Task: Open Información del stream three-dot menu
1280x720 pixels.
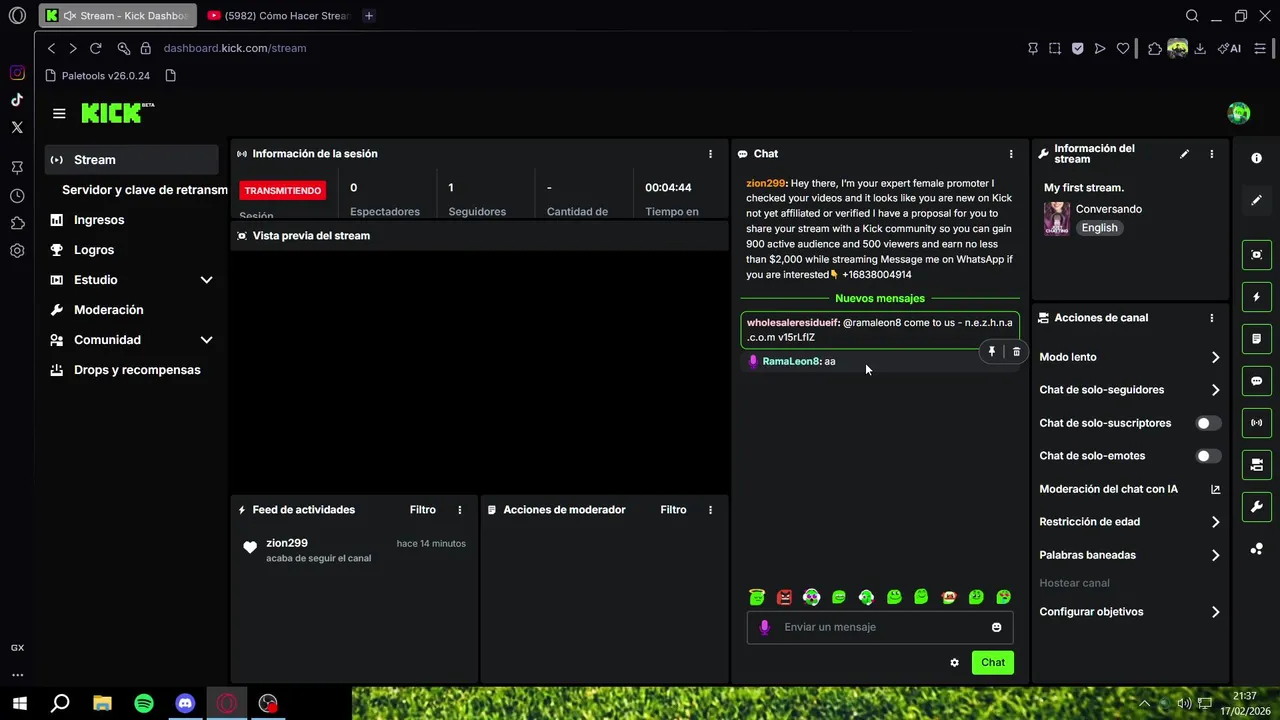Action: tap(1212, 154)
